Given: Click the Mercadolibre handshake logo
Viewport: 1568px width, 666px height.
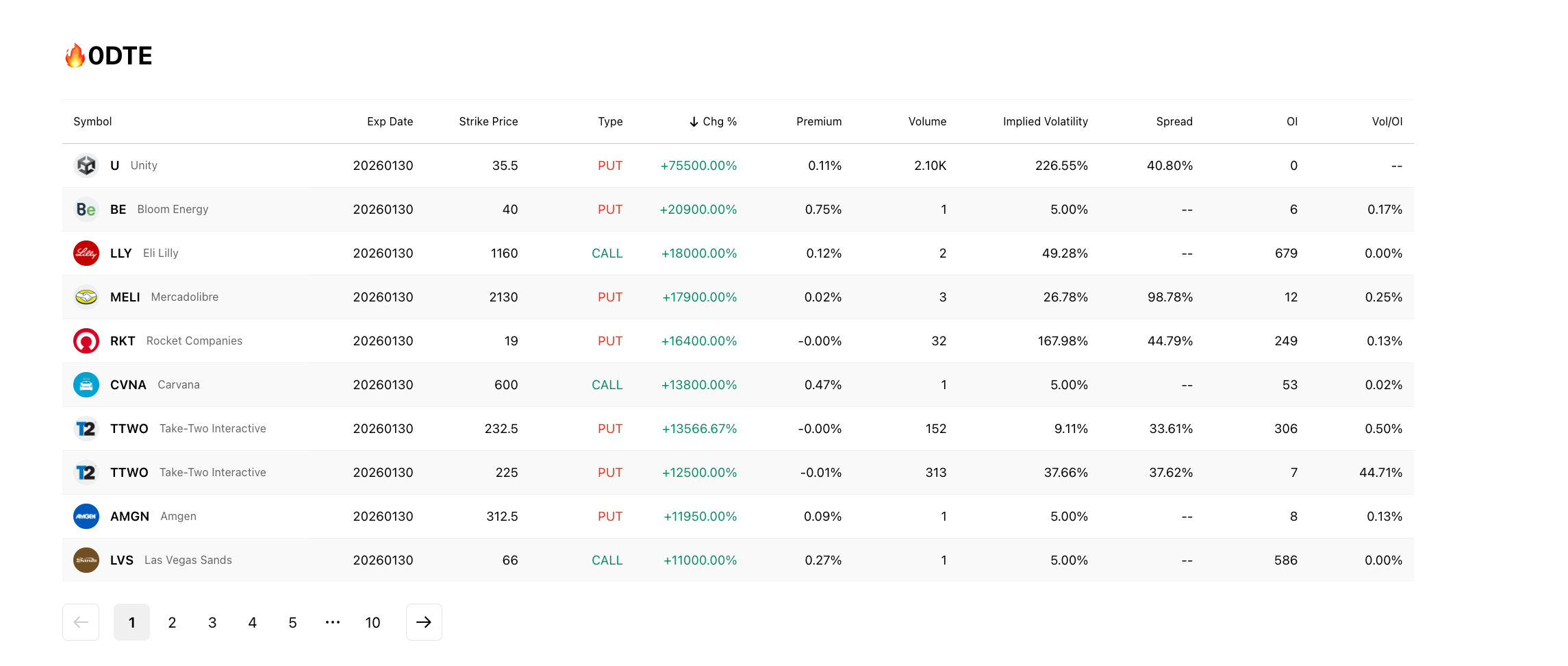Looking at the screenshot, I should click(x=86, y=297).
